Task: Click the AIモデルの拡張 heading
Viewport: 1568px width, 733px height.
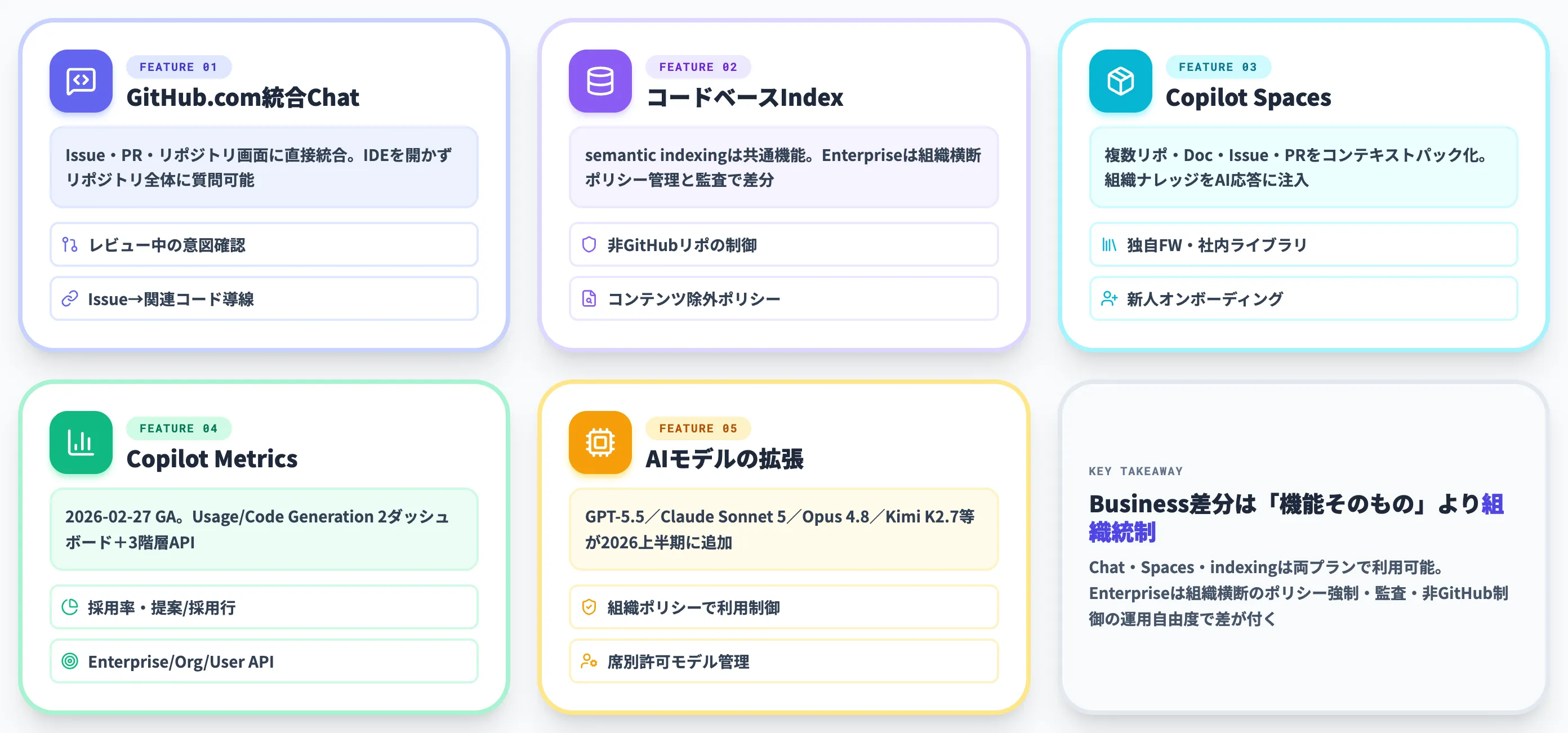Action: (x=724, y=459)
